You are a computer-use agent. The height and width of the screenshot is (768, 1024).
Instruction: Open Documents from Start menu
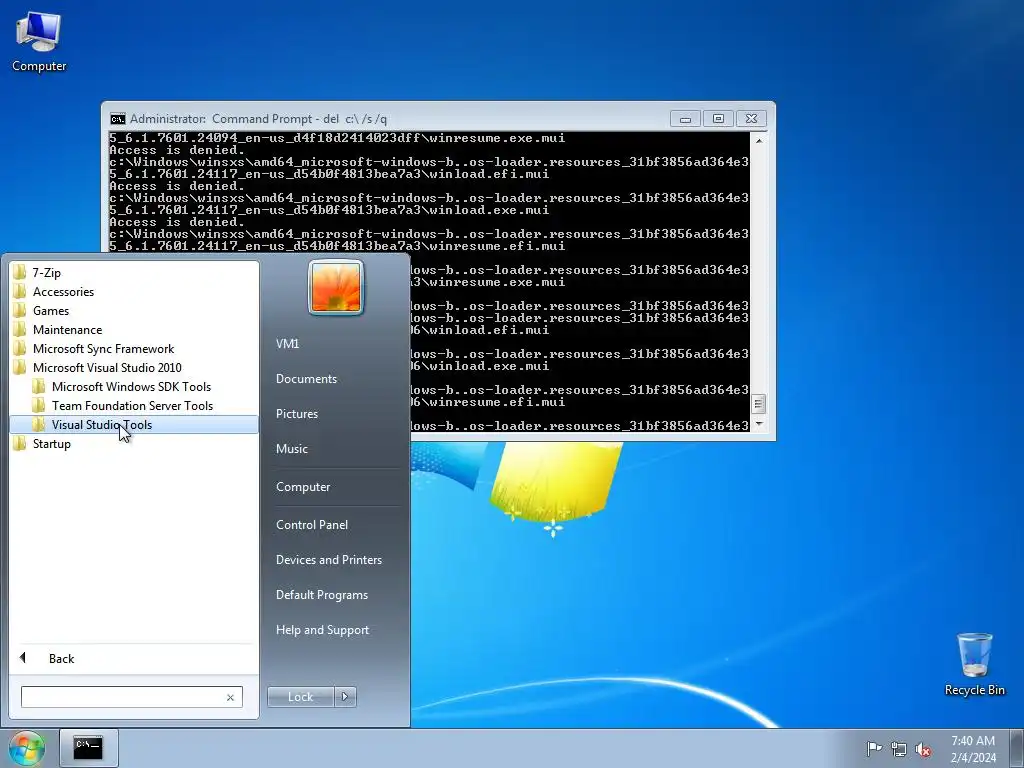306,379
